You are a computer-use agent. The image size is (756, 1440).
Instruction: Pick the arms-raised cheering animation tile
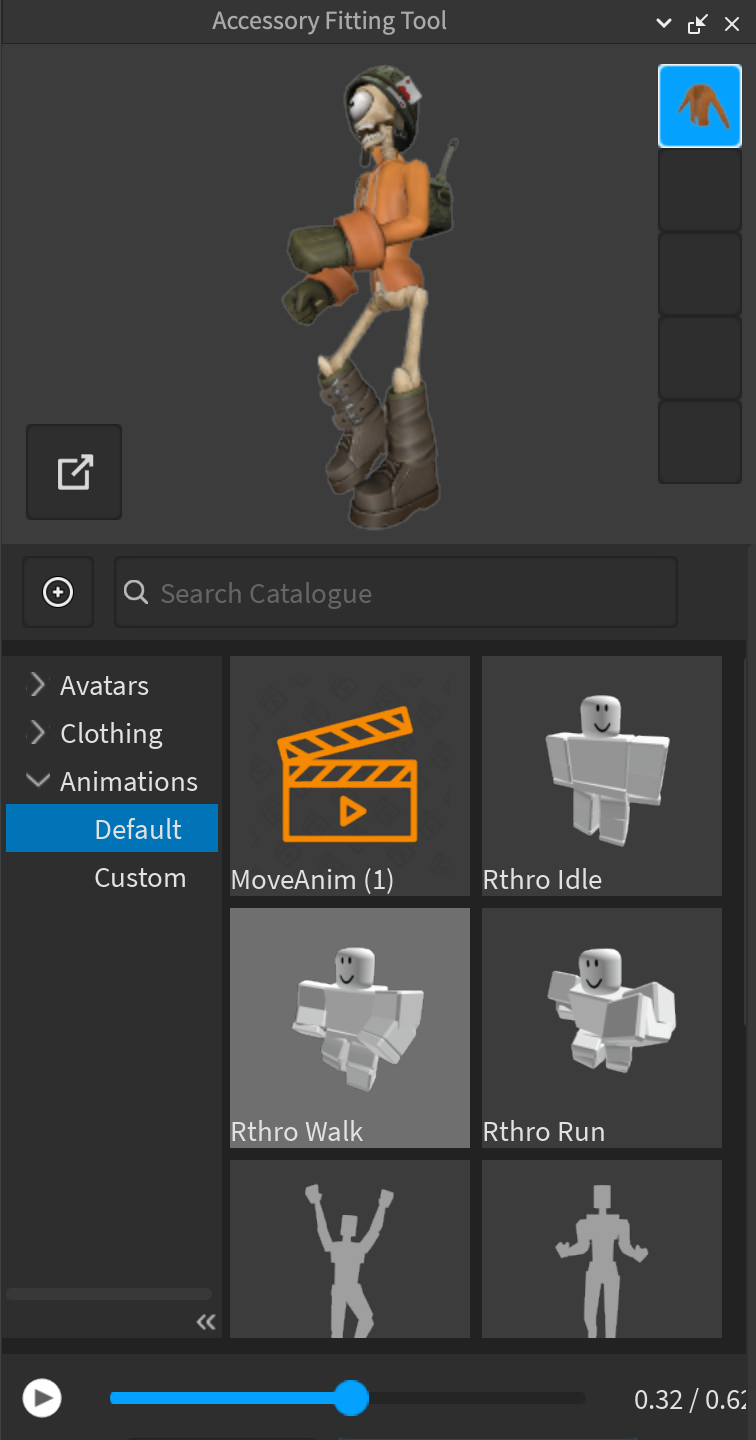[x=350, y=1249]
